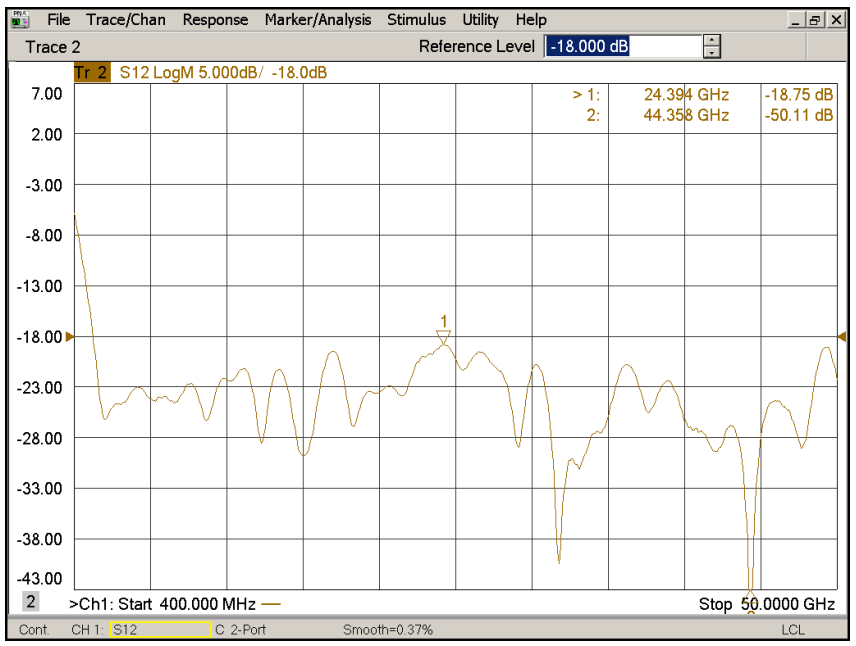The height and width of the screenshot is (646, 856).
Task: Select the marker 2 readout 44.358 GHz
Action: pos(686,115)
